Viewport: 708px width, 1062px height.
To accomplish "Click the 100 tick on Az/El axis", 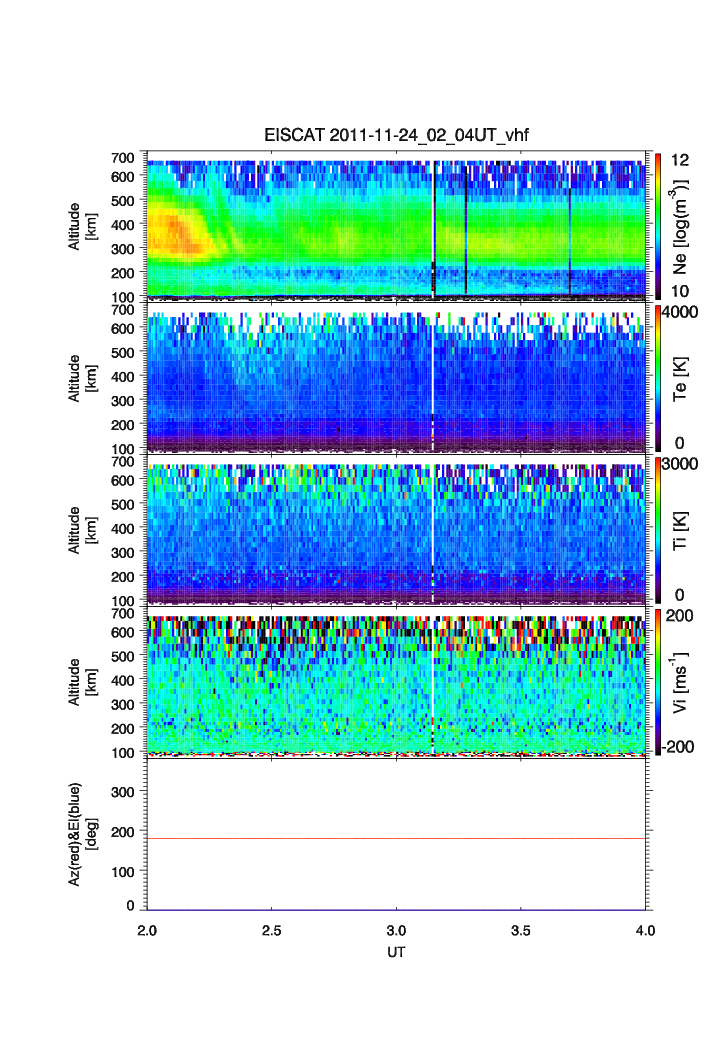I will click(123, 871).
